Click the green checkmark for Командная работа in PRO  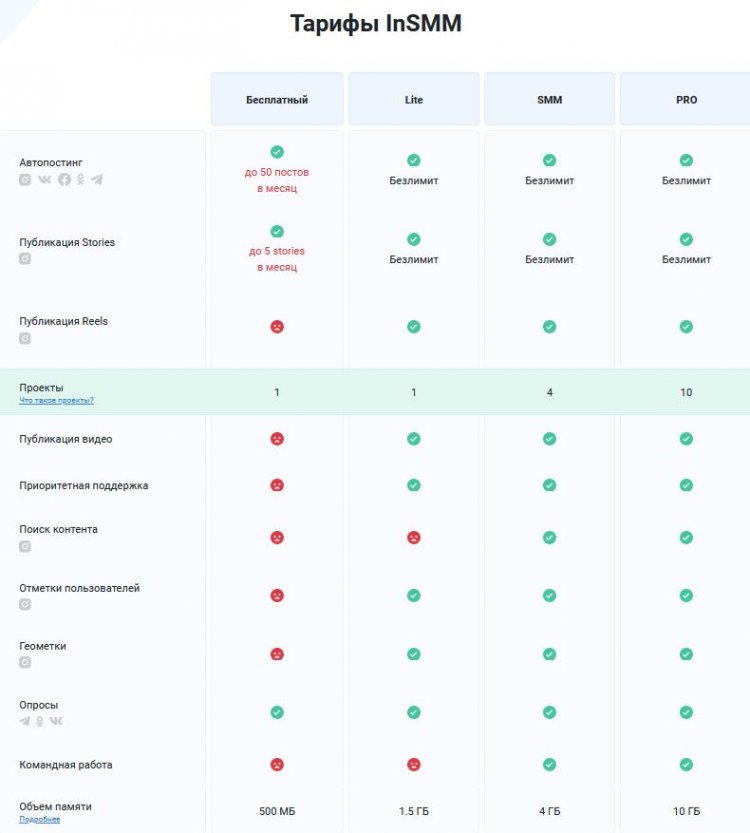(x=686, y=764)
